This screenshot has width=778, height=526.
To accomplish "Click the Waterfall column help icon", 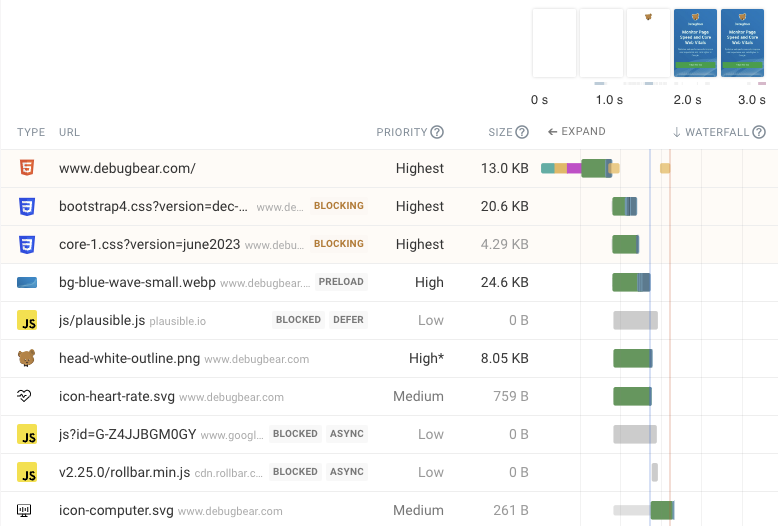I will pyautogui.click(x=759, y=132).
